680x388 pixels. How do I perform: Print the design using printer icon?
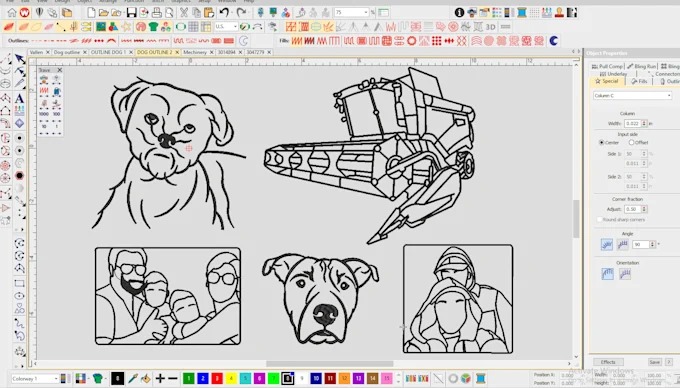click(157, 13)
